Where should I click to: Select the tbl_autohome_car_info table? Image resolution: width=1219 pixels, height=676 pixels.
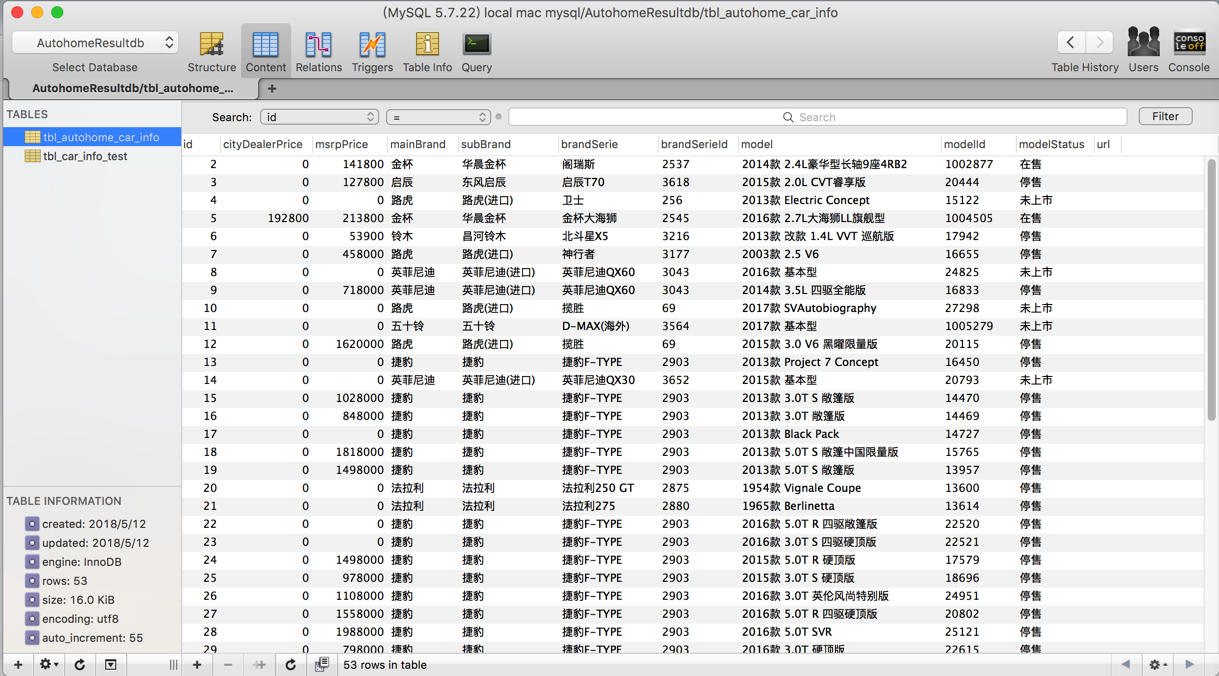click(92, 137)
